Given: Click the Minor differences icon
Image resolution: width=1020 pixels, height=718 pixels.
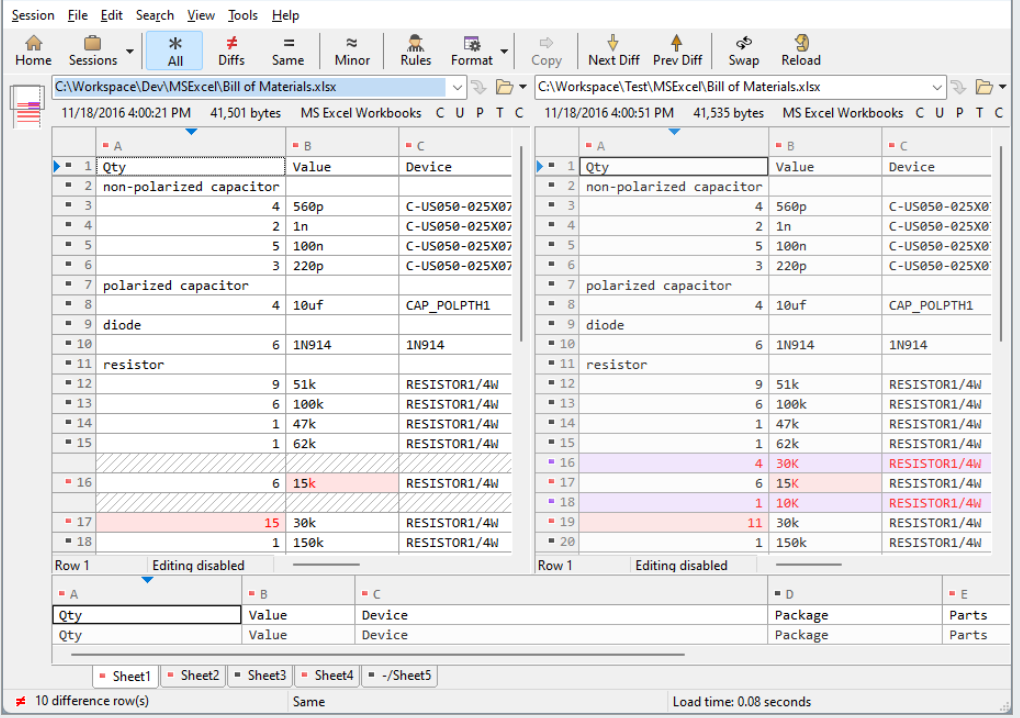Looking at the screenshot, I should click(x=352, y=50).
